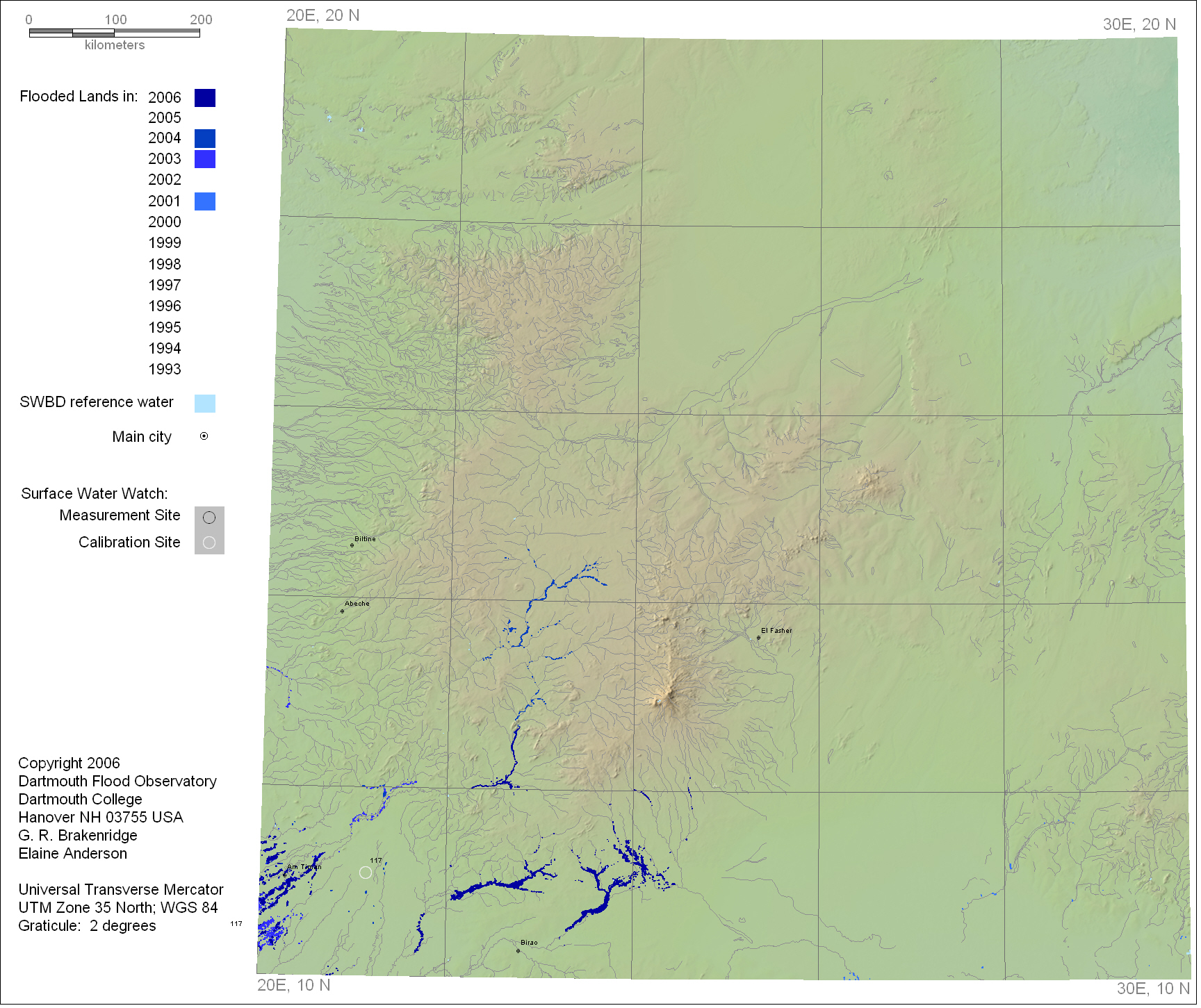Pick the 2001 flood color swatch
Image resolution: width=1201 pixels, height=1008 pixels.
pos(205,202)
